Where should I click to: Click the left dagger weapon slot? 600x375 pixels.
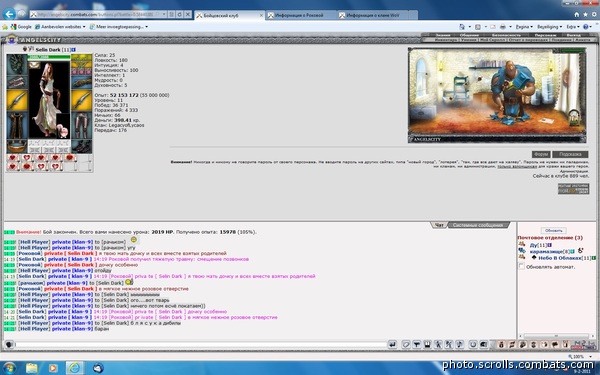[x=17, y=101]
